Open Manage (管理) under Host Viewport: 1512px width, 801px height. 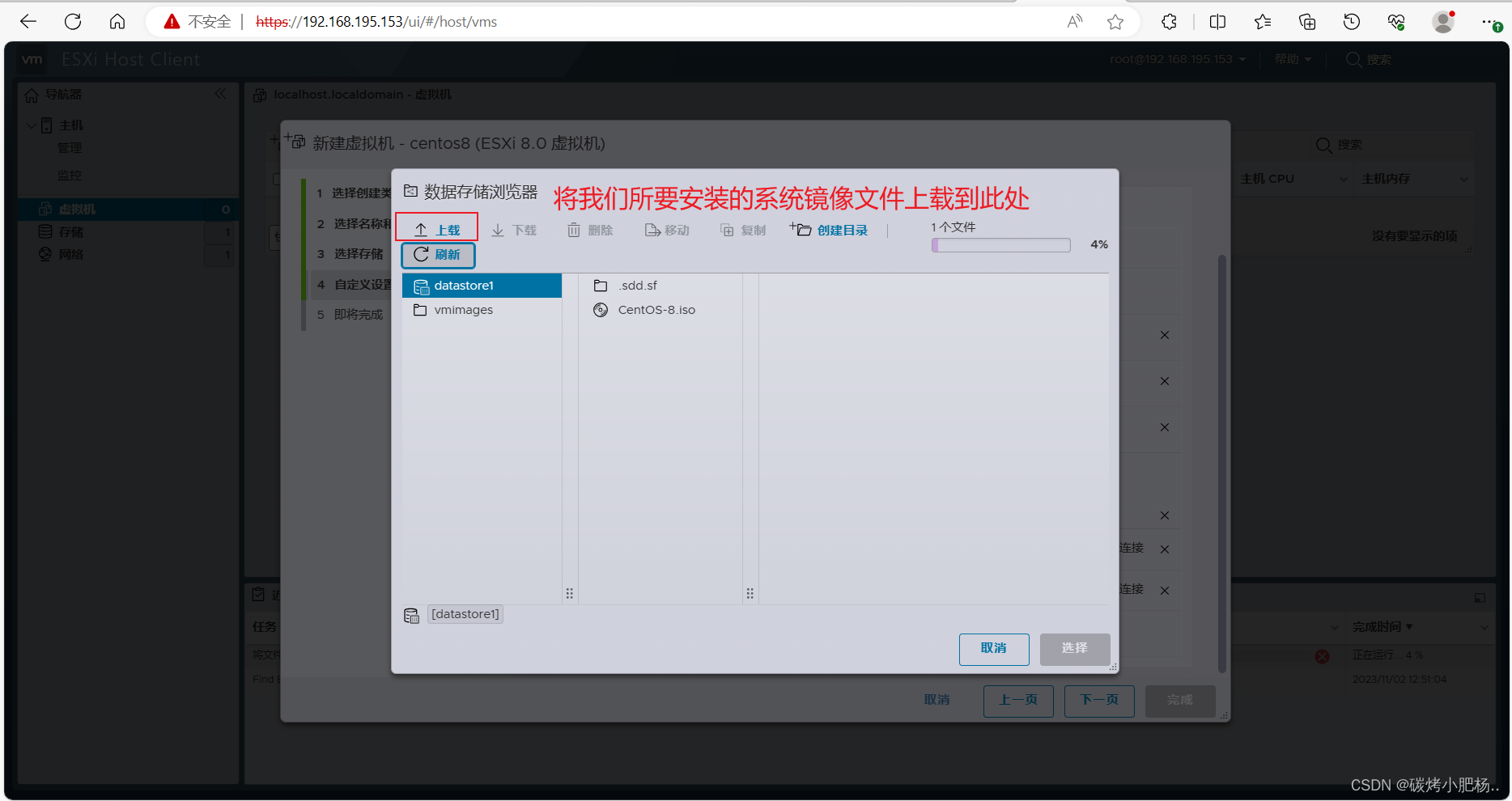[x=70, y=148]
